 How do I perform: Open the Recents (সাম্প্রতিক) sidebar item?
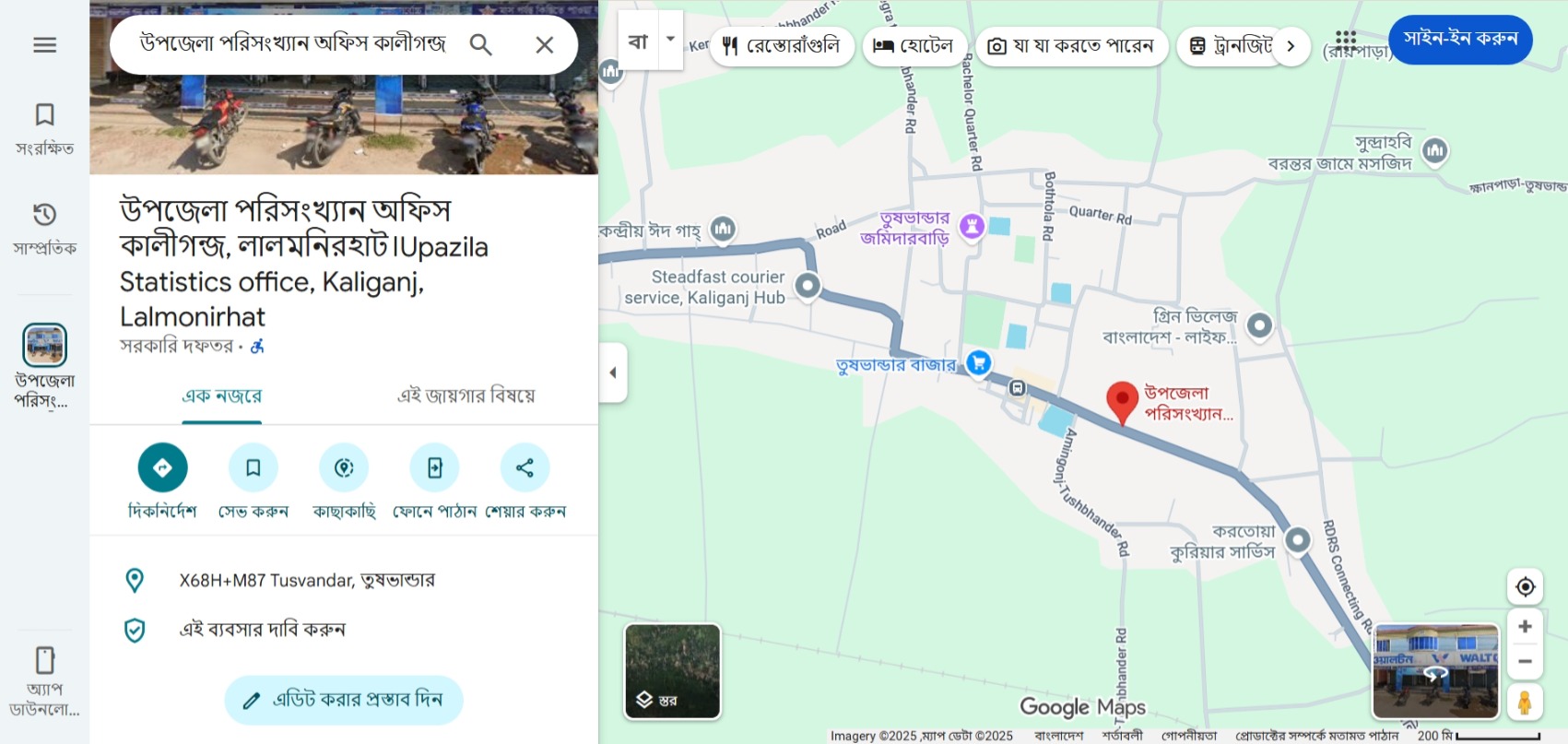click(44, 227)
